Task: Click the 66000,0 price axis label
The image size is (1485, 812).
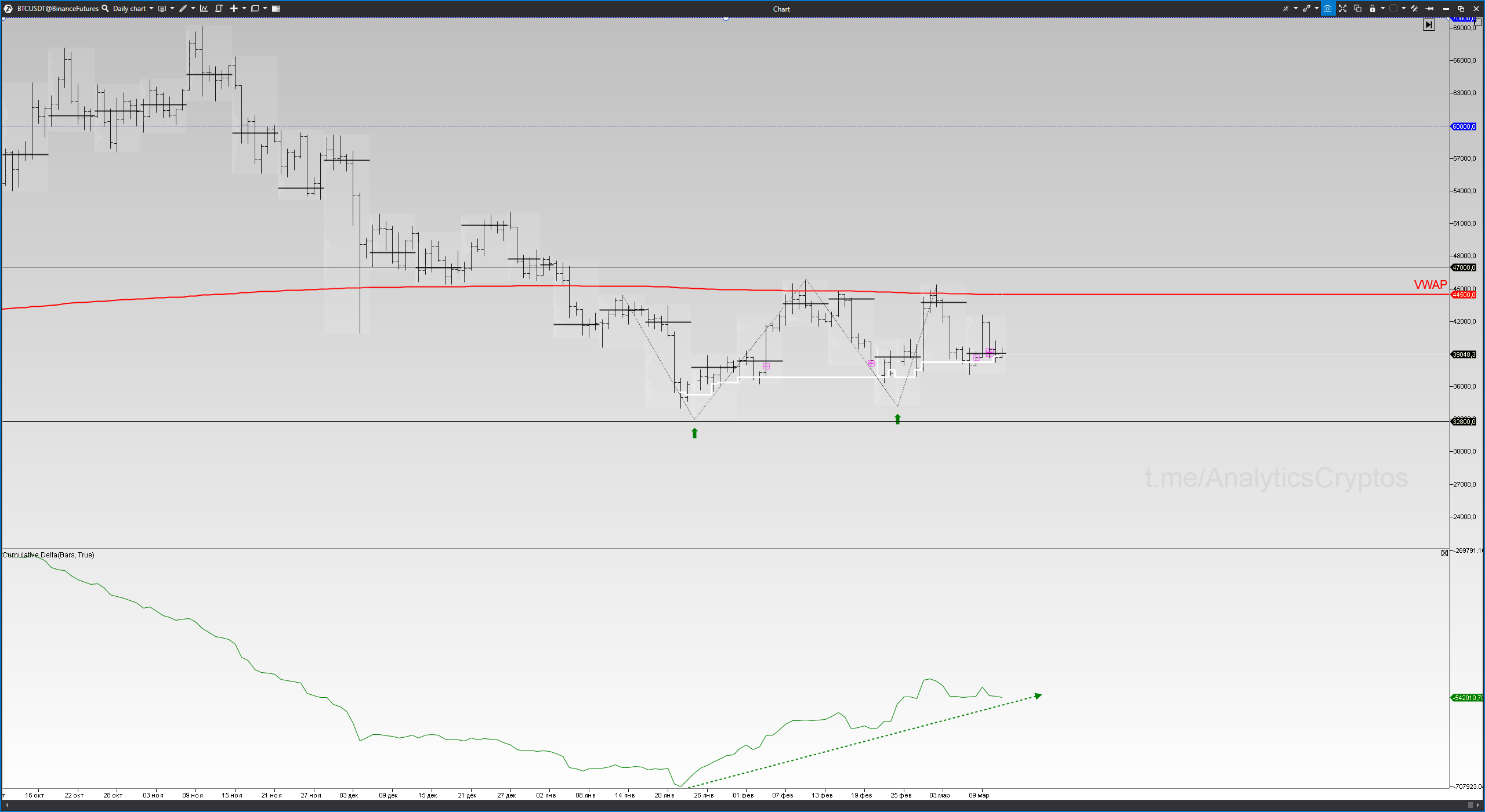Action: [x=1465, y=61]
